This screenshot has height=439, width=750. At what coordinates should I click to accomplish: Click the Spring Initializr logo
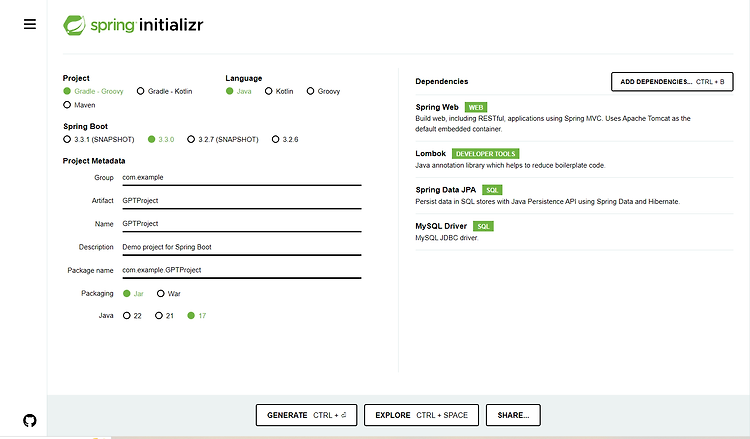(133, 25)
